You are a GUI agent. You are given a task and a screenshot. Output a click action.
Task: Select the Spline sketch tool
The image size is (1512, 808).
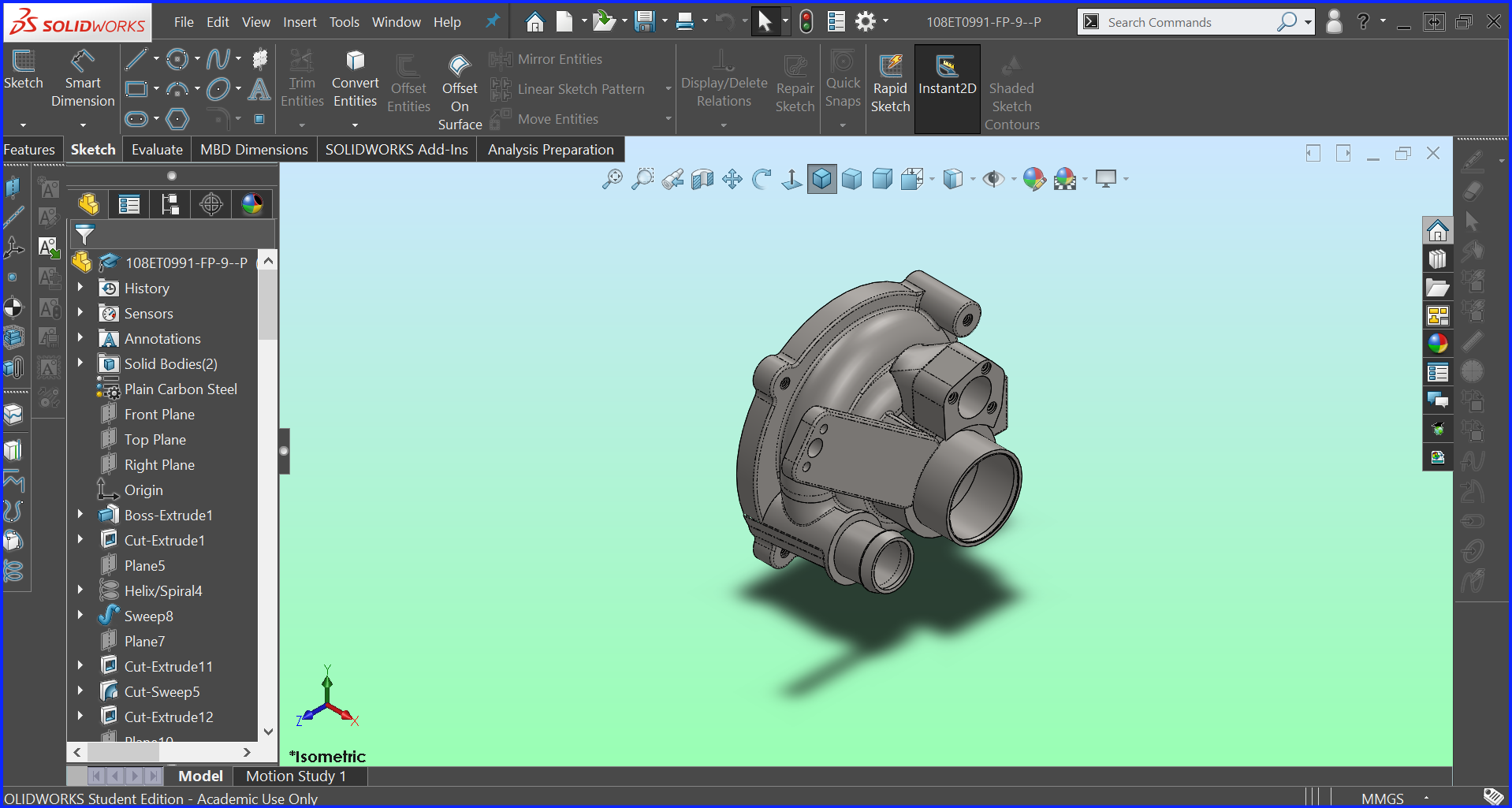pyautogui.click(x=218, y=59)
